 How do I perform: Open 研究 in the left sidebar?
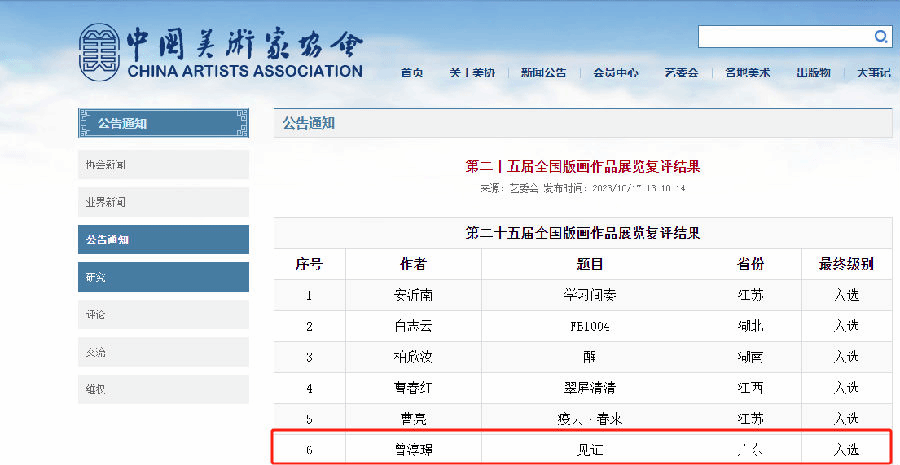[163, 277]
